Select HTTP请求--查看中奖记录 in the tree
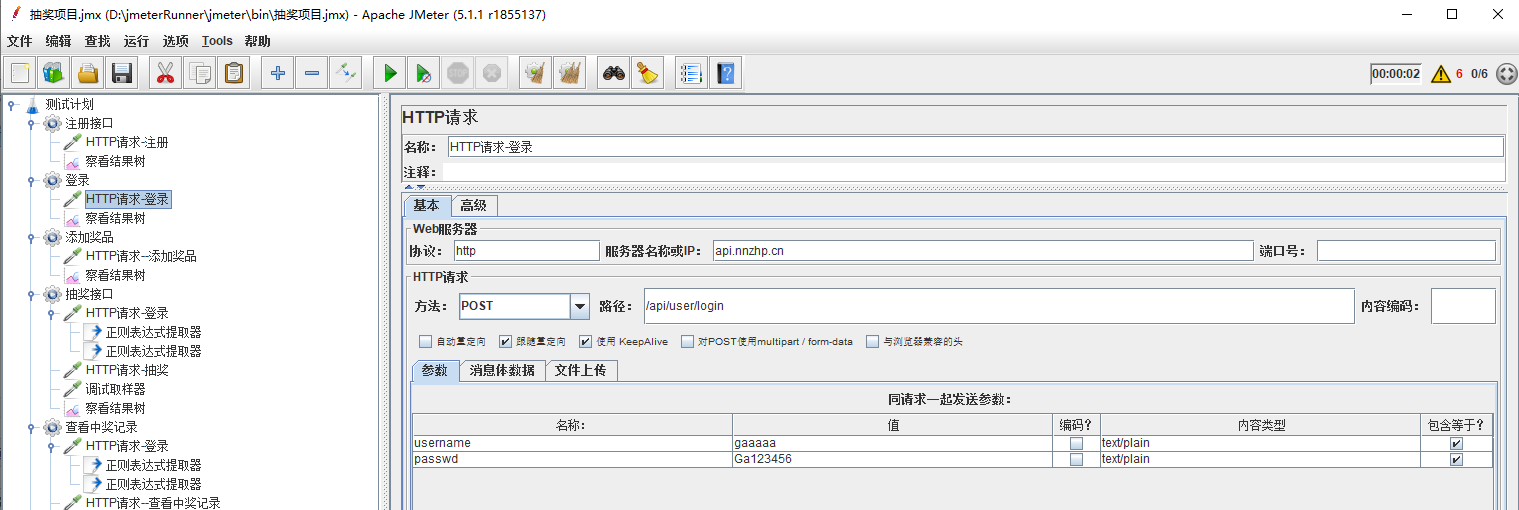 click(153, 503)
